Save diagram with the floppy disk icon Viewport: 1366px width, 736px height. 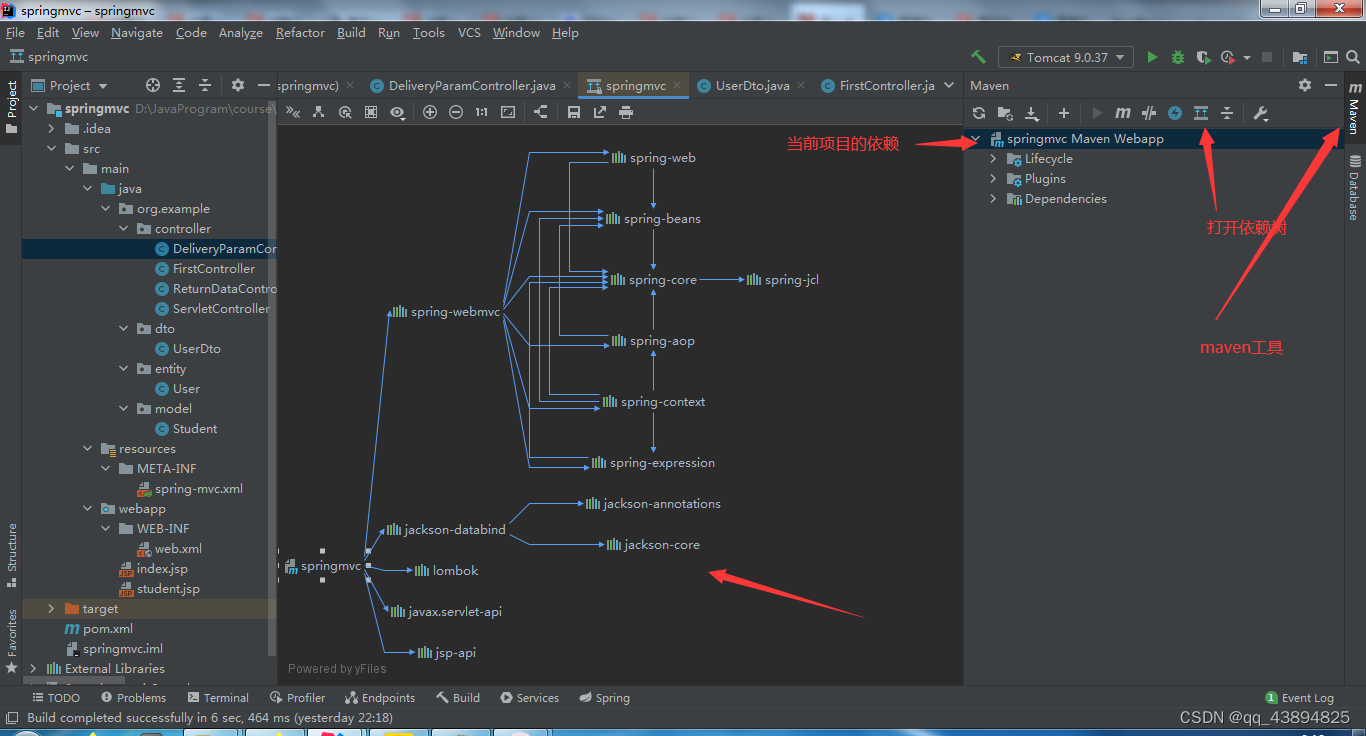click(574, 112)
